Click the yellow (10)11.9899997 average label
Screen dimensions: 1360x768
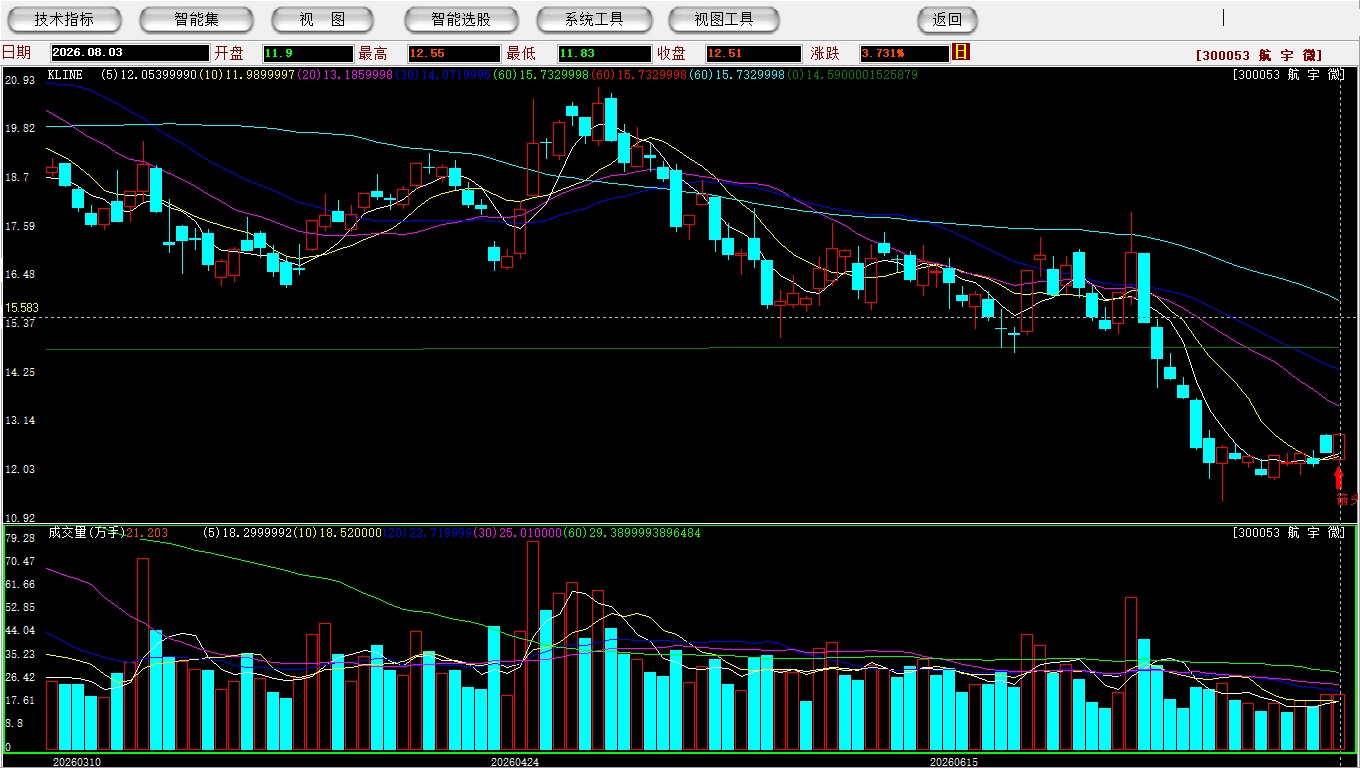[246, 75]
